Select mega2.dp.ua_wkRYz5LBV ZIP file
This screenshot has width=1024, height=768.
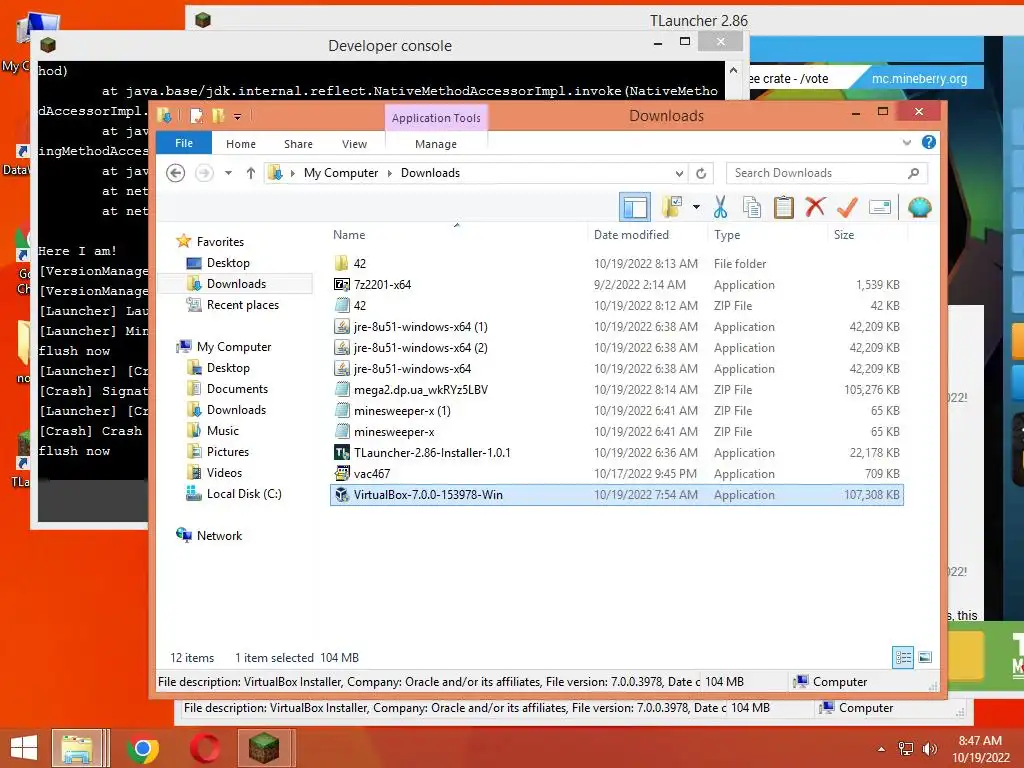tap(616, 390)
